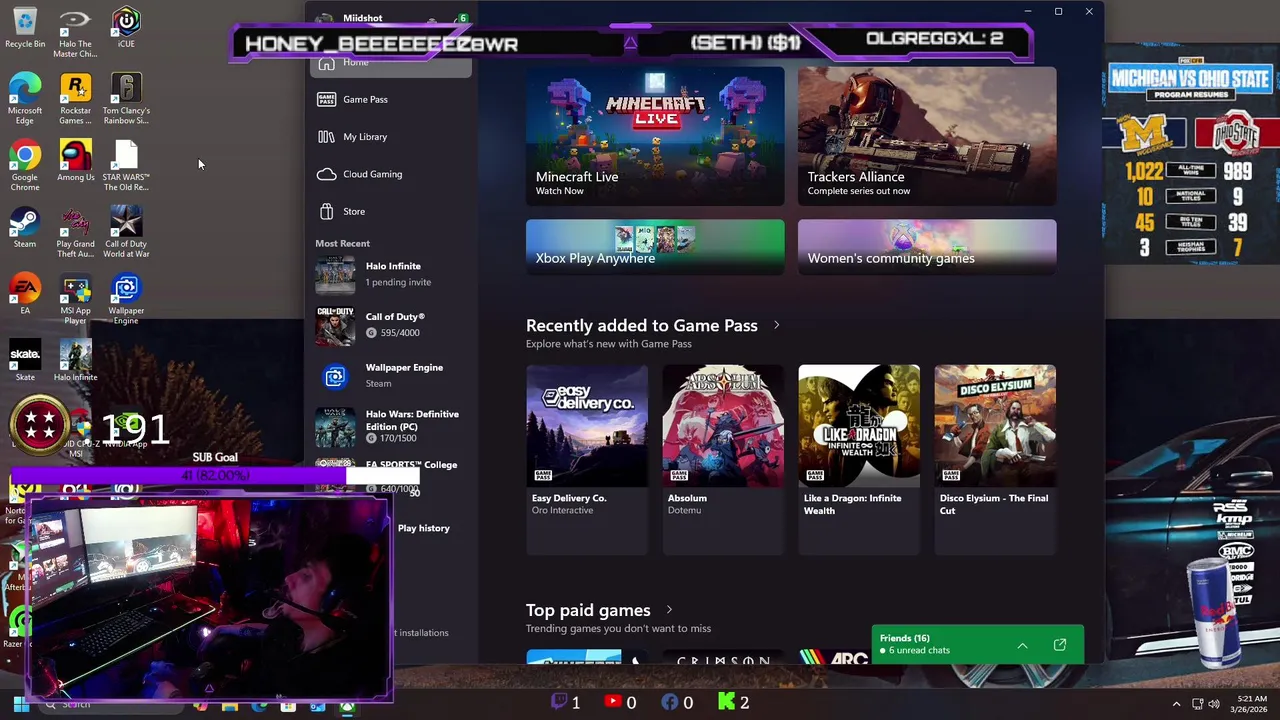This screenshot has width=1280, height=720.
Task: Open the Recycle Bin desktop icon
Action: 25,28
